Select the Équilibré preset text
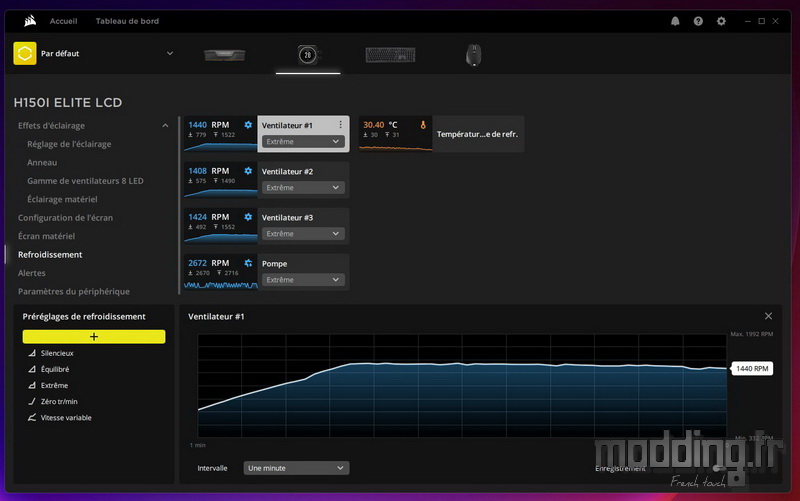This screenshot has width=800, height=501. pos(55,369)
